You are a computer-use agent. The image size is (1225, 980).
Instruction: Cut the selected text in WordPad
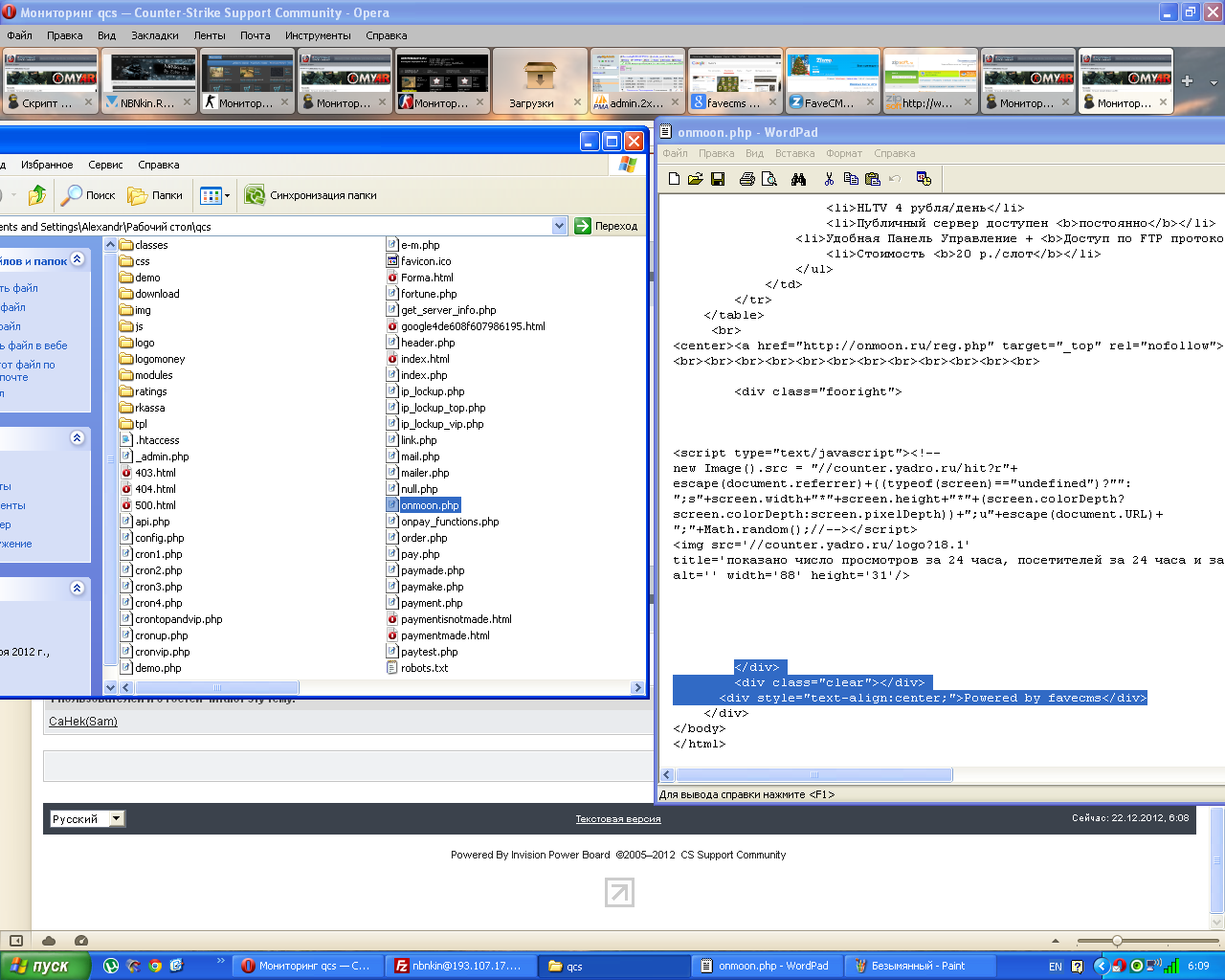tap(829, 179)
